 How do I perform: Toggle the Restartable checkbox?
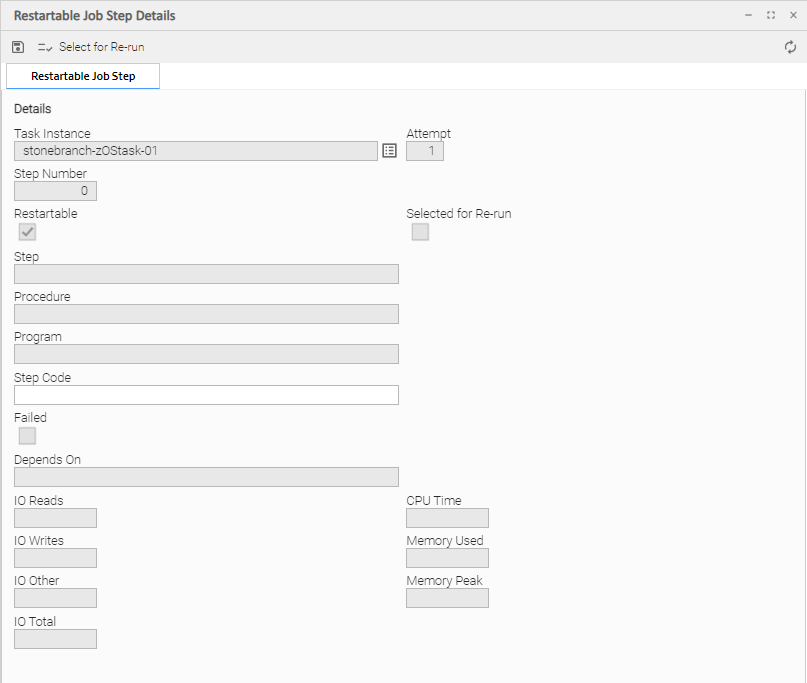coord(28,232)
